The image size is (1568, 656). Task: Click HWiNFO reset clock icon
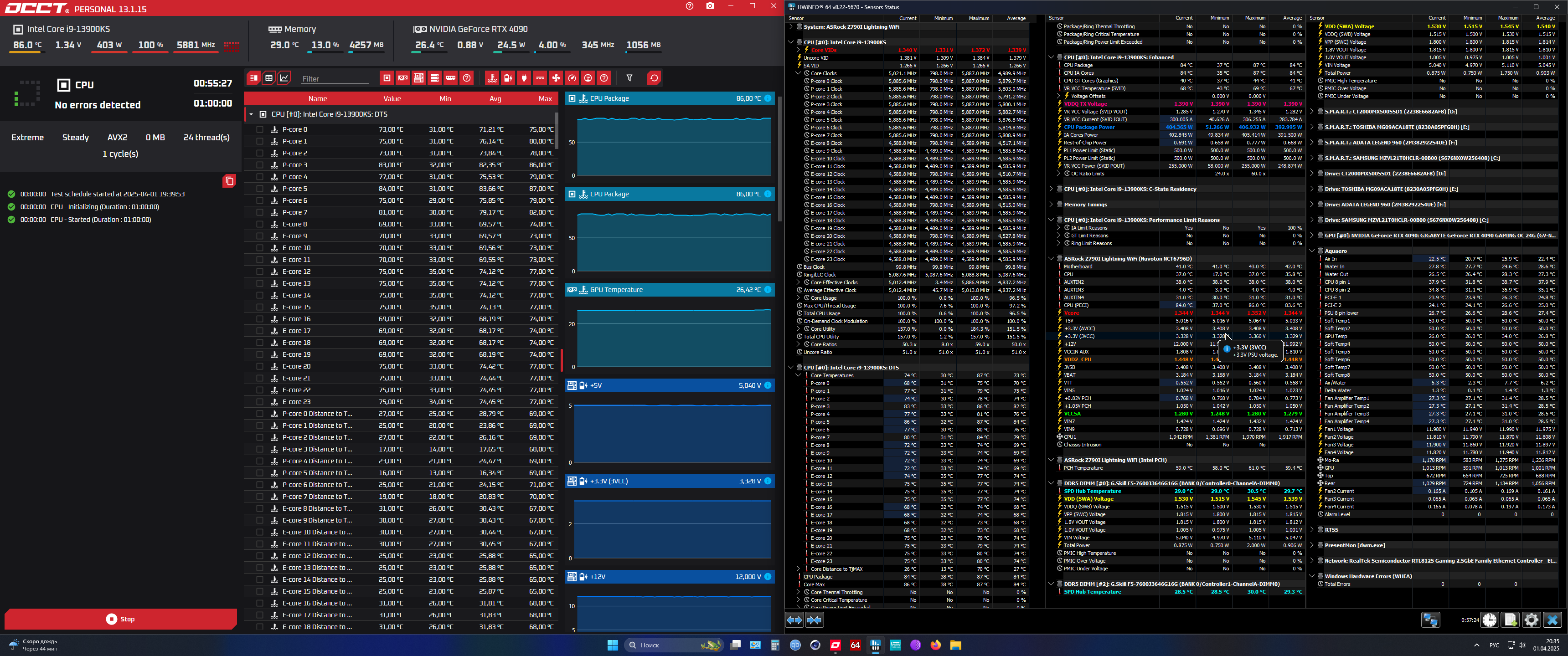point(1490,620)
